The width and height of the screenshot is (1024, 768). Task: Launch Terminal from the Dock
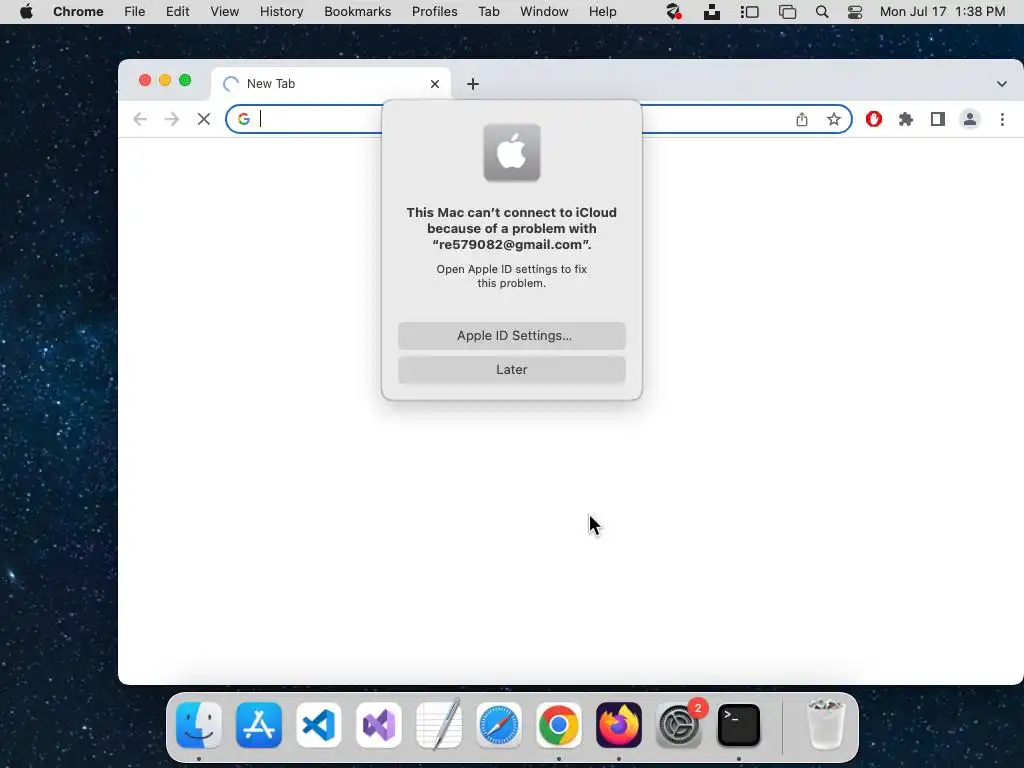pyautogui.click(x=739, y=725)
